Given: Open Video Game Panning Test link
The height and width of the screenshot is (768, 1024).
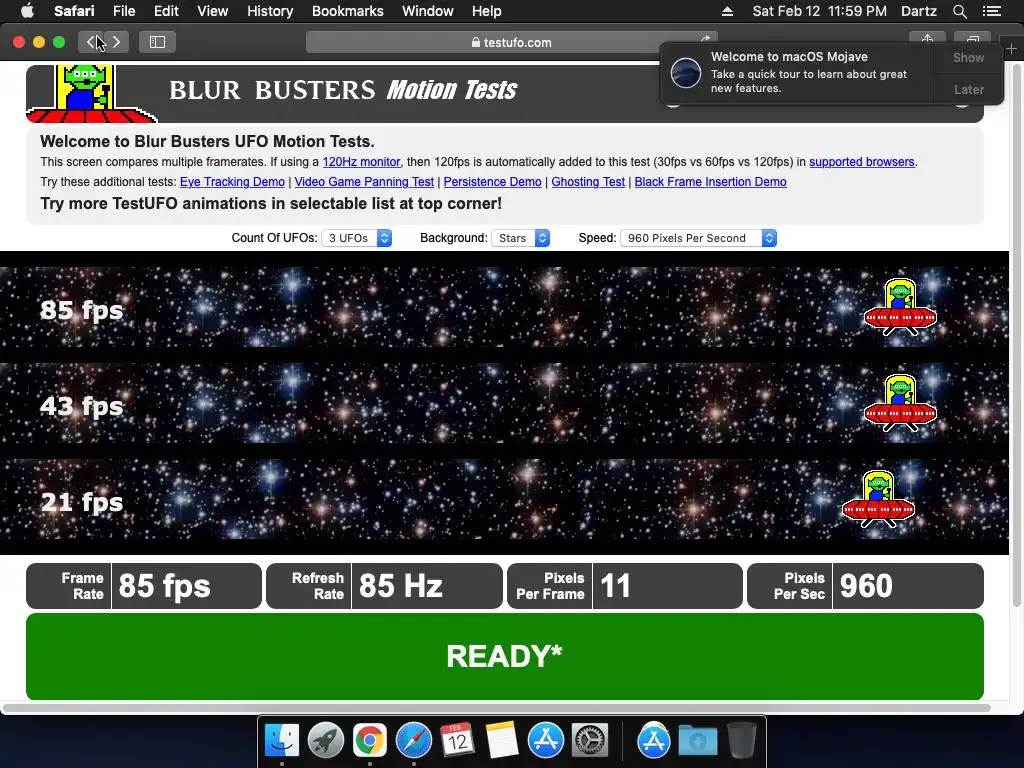Looking at the screenshot, I should 364,182.
